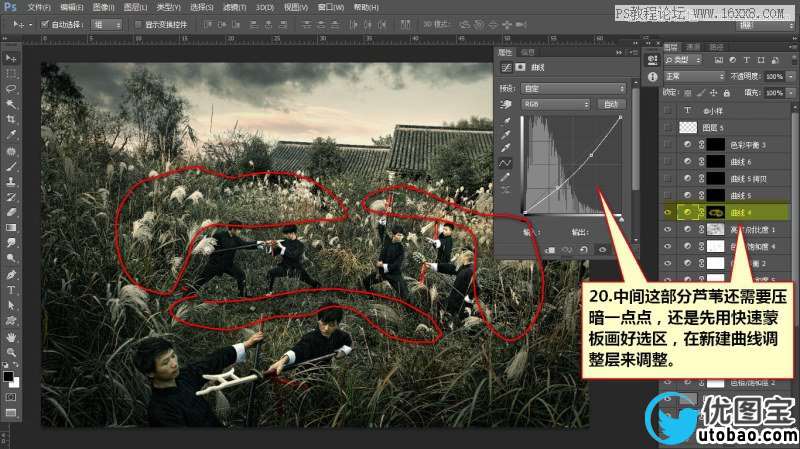Select the Hand tool

click(11, 337)
